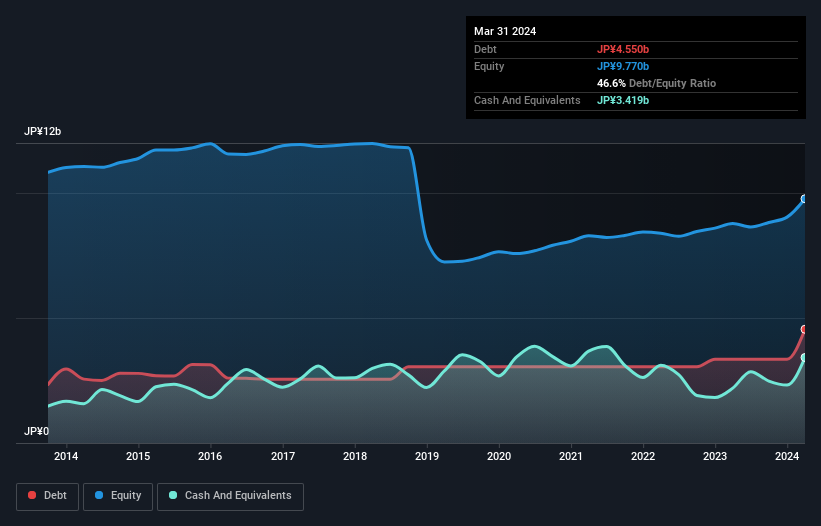The image size is (821, 526).
Task: Click the 2021 x-axis label
Action: click(x=571, y=456)
